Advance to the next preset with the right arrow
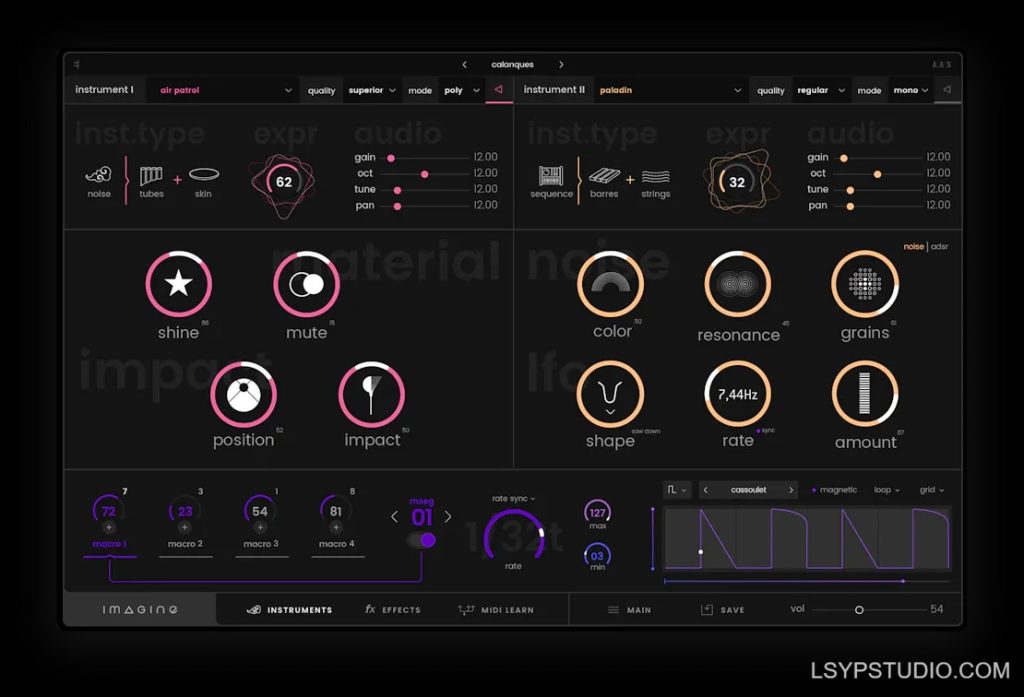This screenshot has height=697, width=1024. tap(562, 64)
